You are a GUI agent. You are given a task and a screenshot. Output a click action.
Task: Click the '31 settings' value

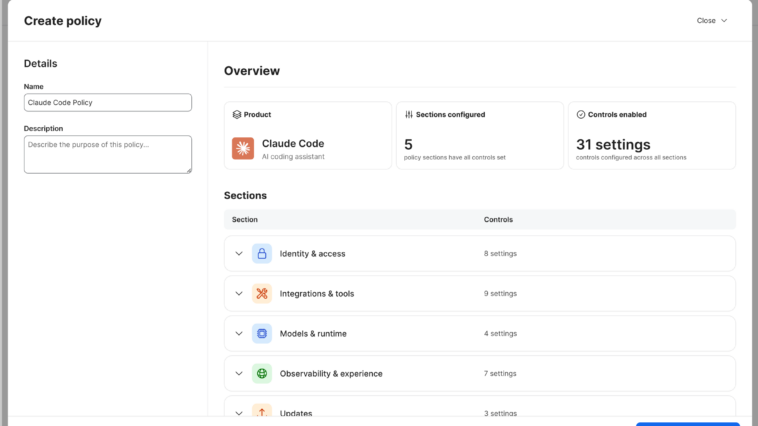613,145
